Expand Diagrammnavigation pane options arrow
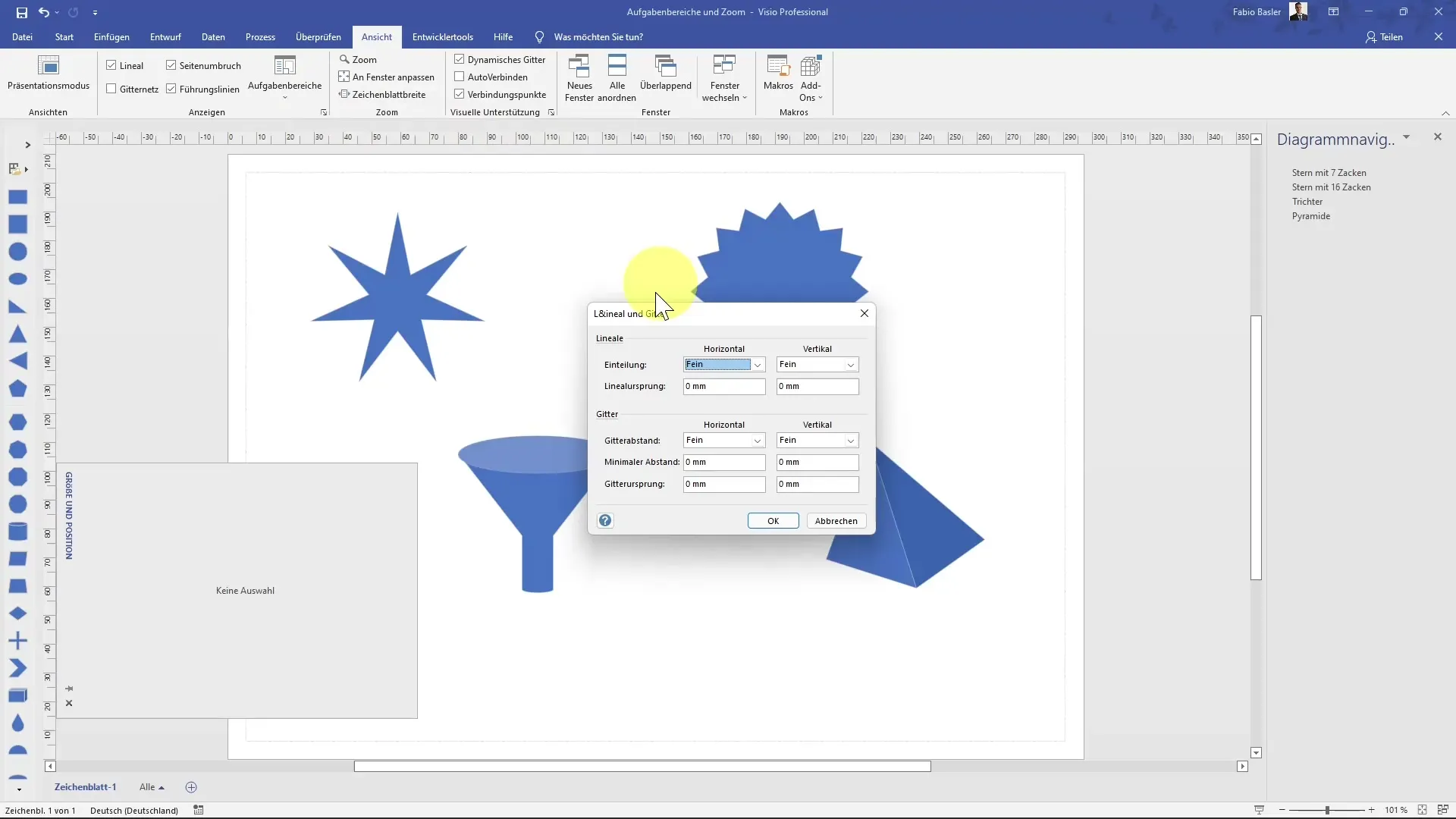This screenshot has height=819, width=1456. pyautogui.click(x=1406, y=137)
